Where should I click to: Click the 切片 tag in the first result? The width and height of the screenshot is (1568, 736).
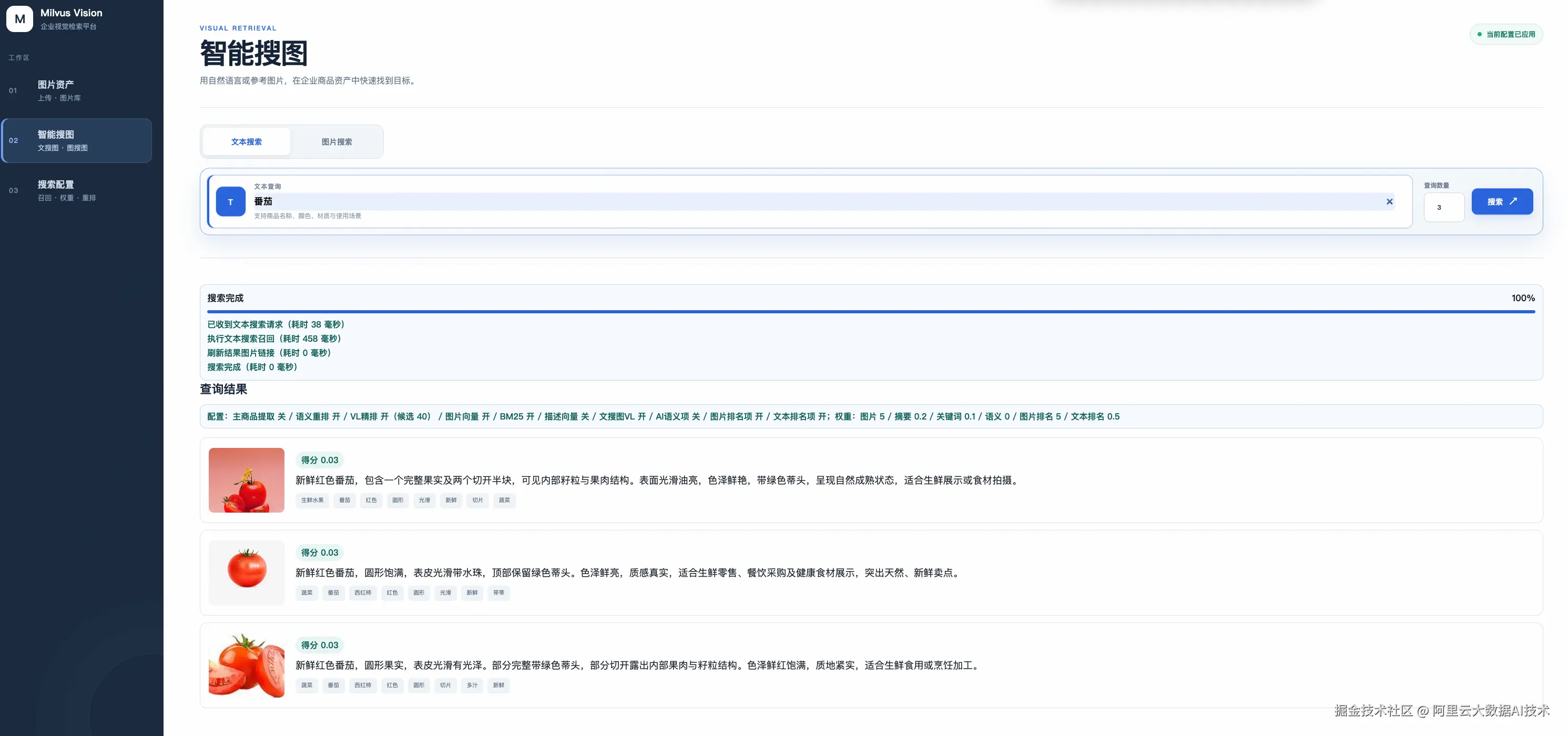coord(478,500)
